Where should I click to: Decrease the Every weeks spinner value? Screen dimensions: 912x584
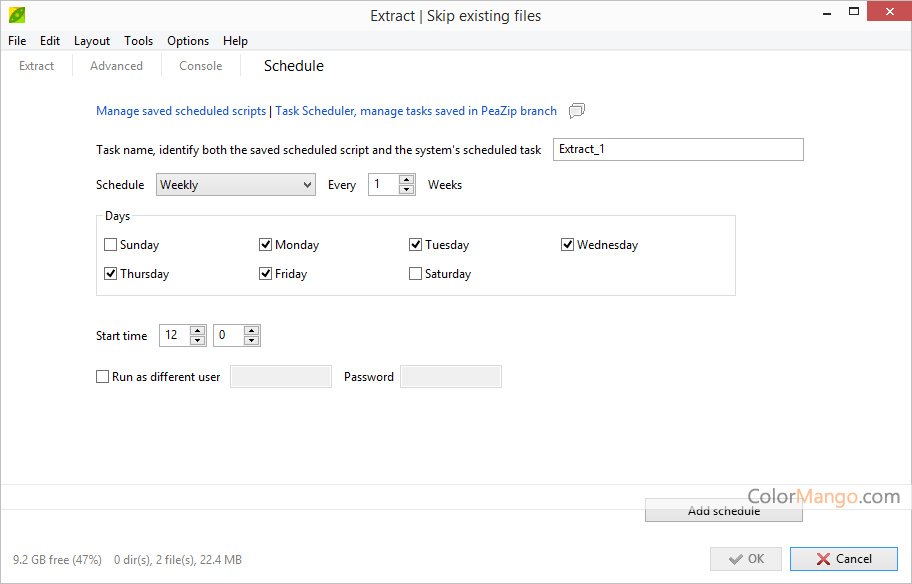coord(407,190)
